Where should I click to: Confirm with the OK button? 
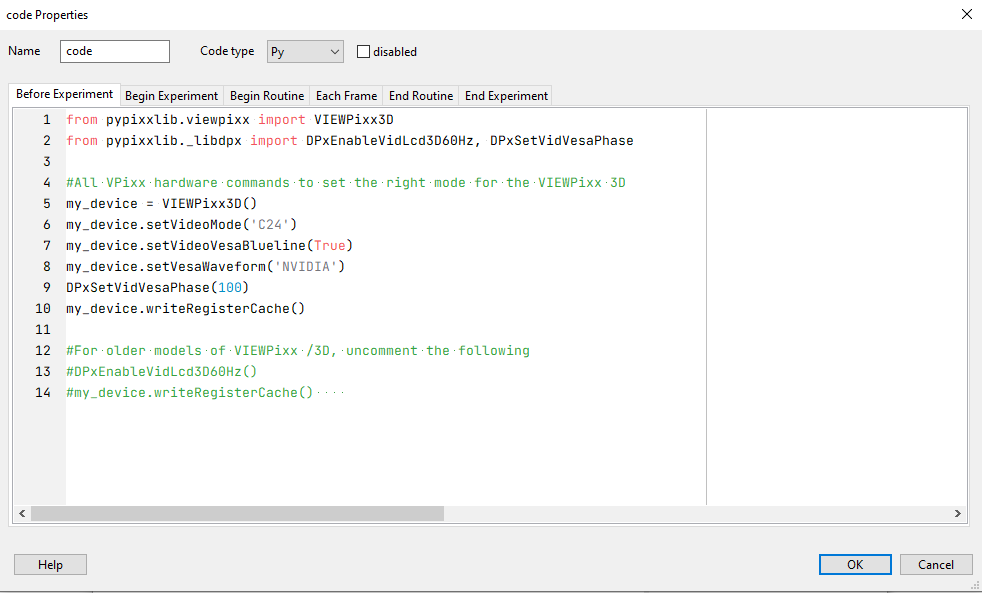(855, 565)
